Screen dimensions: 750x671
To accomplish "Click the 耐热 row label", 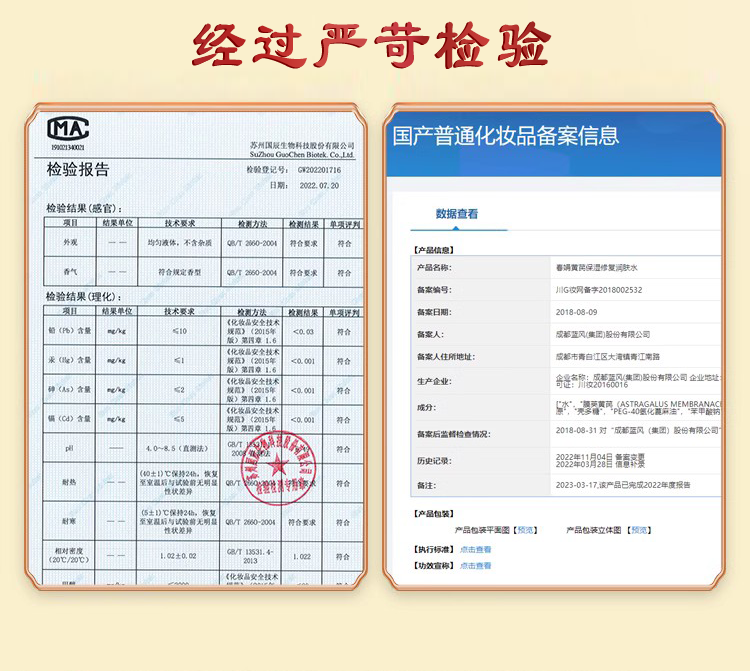I will pos(69,482).
